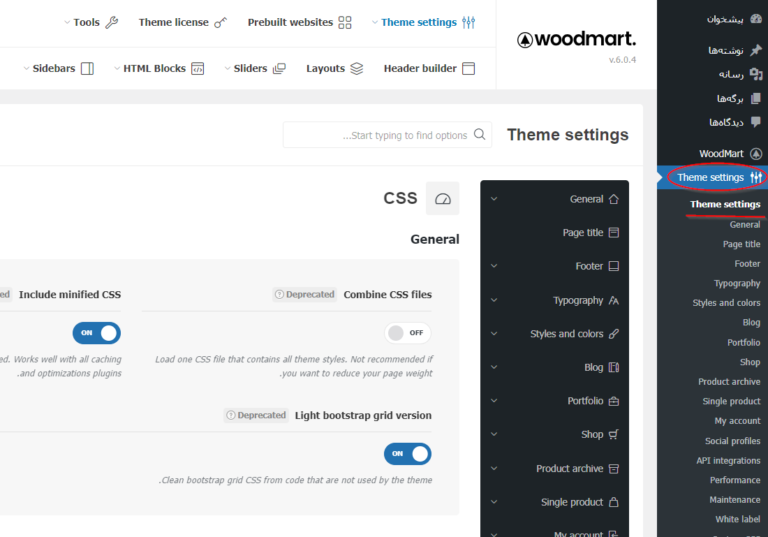Screen dimensions: 768x537
Task: Select Page title in settings panel
Action: 590,233
